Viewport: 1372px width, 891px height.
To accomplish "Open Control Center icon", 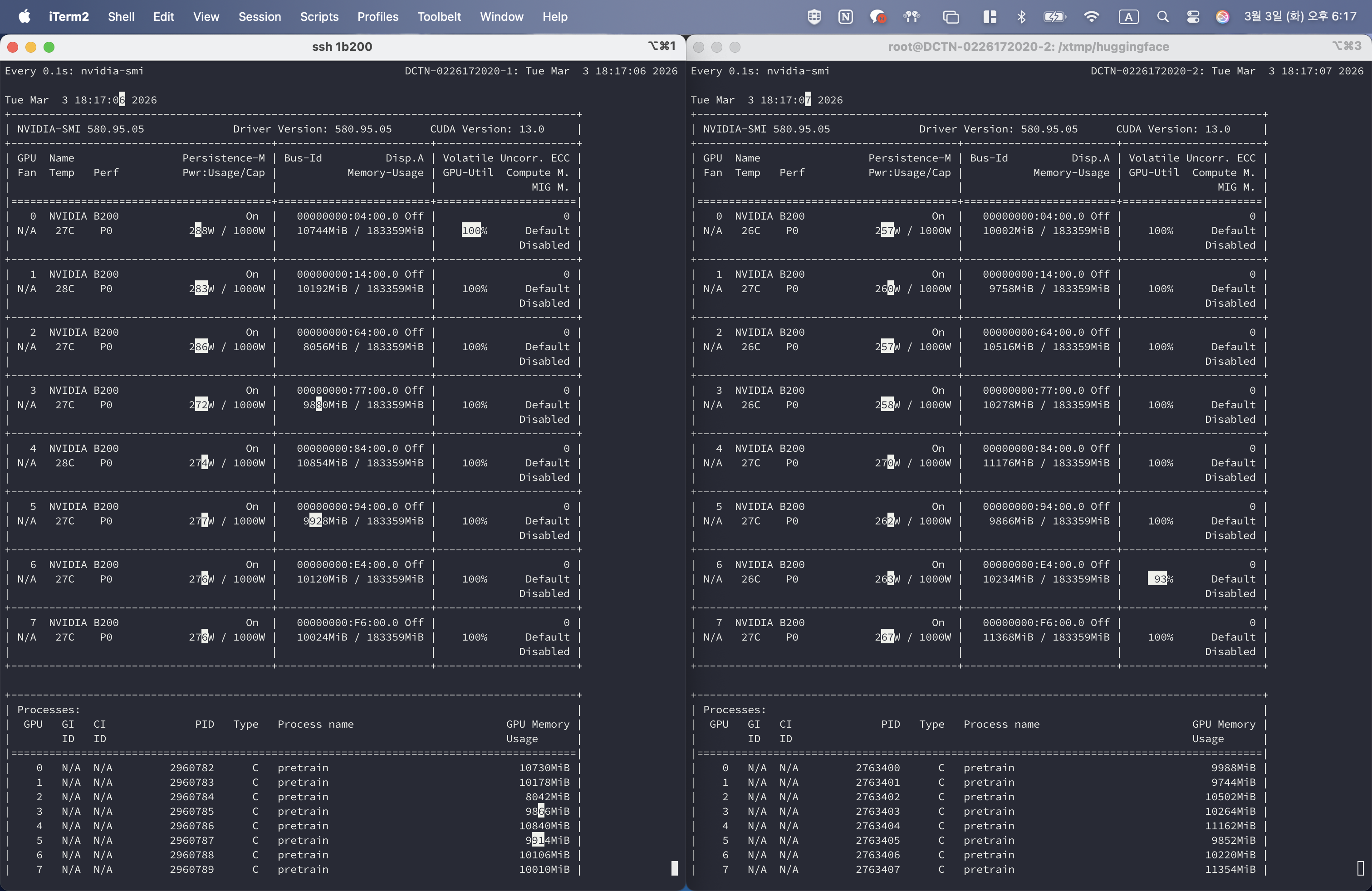I will [1193, 17].
